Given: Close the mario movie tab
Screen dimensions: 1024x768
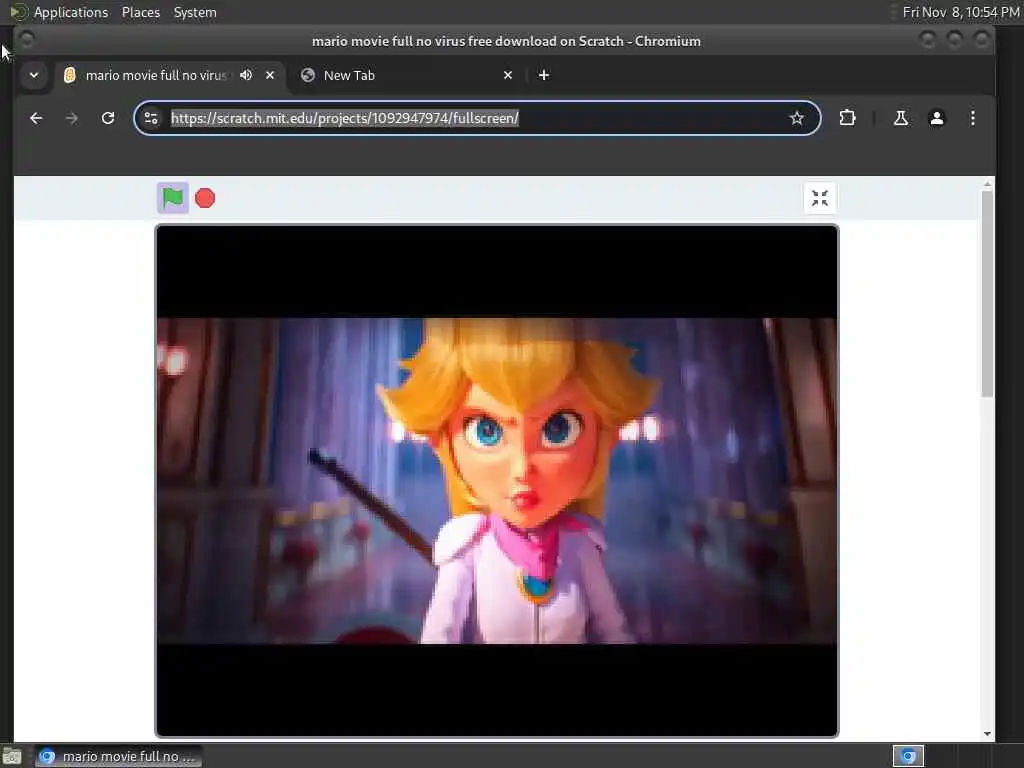Looking at the screenshot, I should tap(270, 75).
